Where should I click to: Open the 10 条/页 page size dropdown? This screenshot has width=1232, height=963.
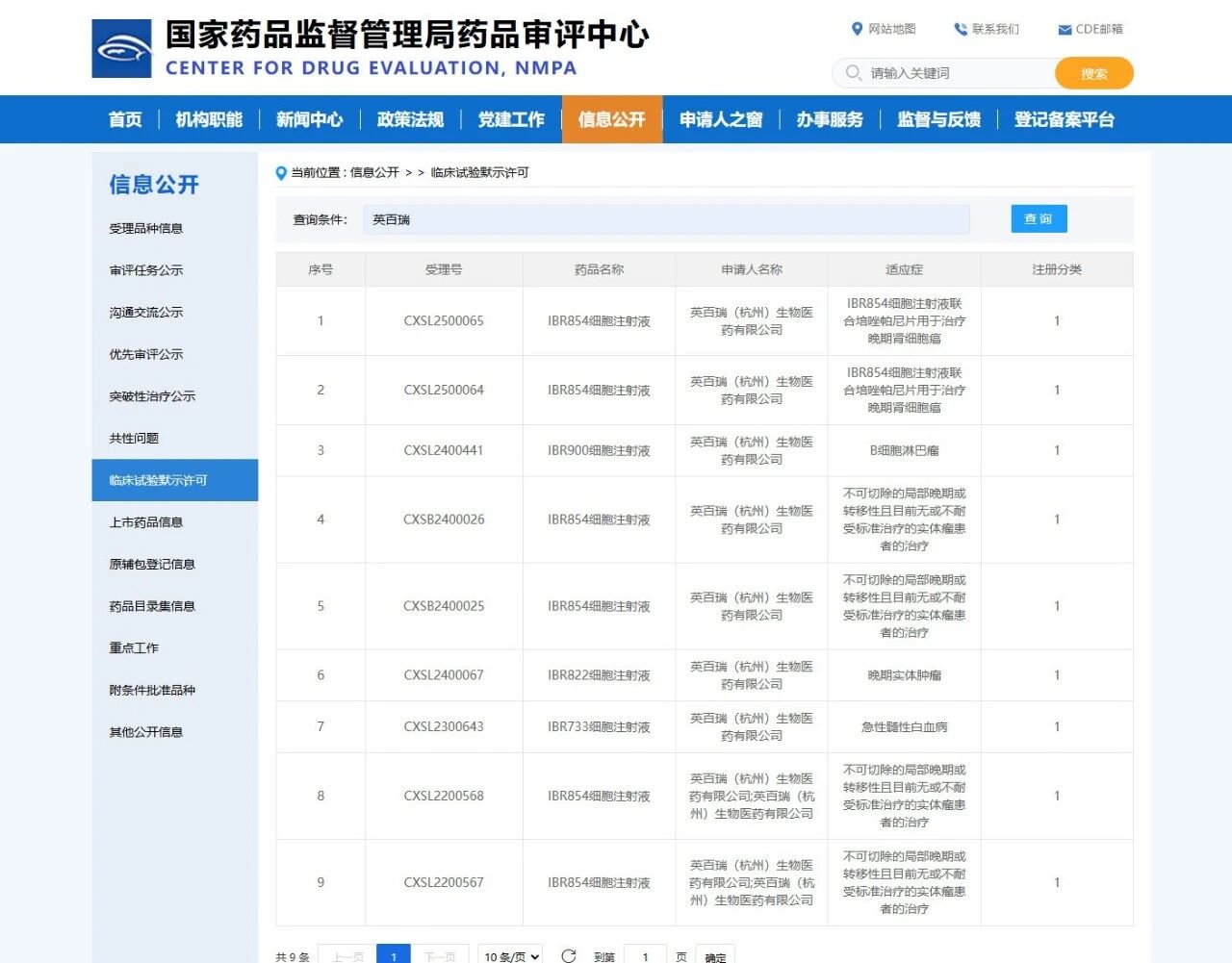click(510, 955)
